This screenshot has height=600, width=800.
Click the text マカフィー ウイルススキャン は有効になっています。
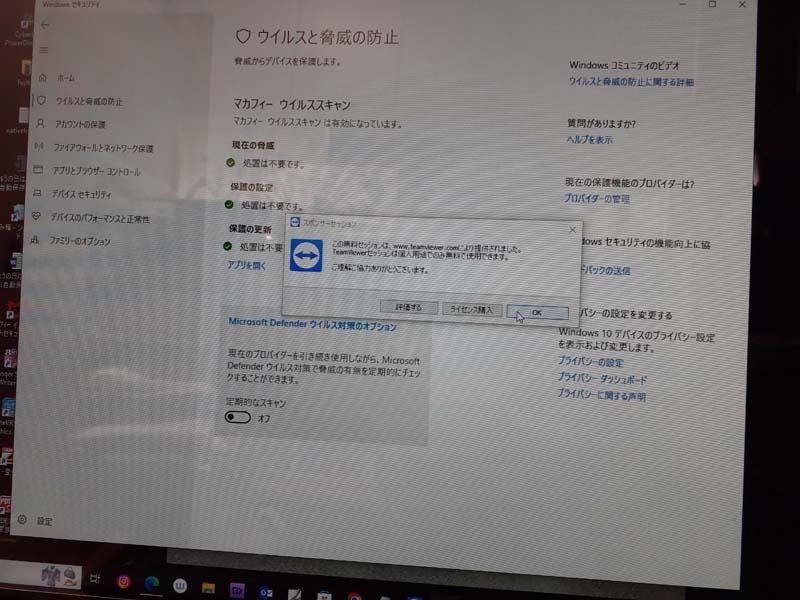(x=317, y=123)
